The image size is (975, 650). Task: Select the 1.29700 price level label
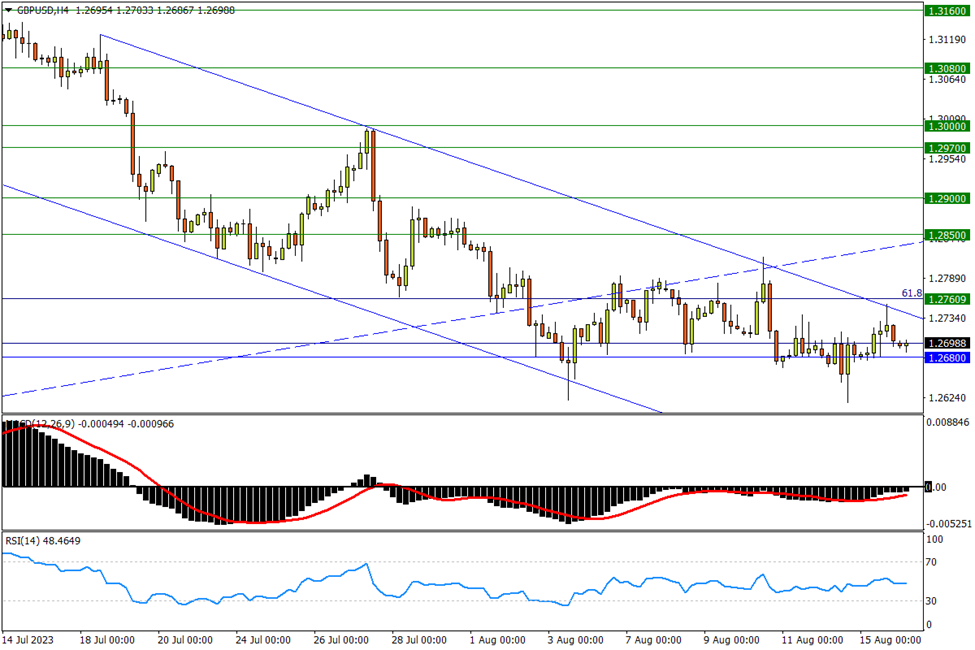pos(945,147)
